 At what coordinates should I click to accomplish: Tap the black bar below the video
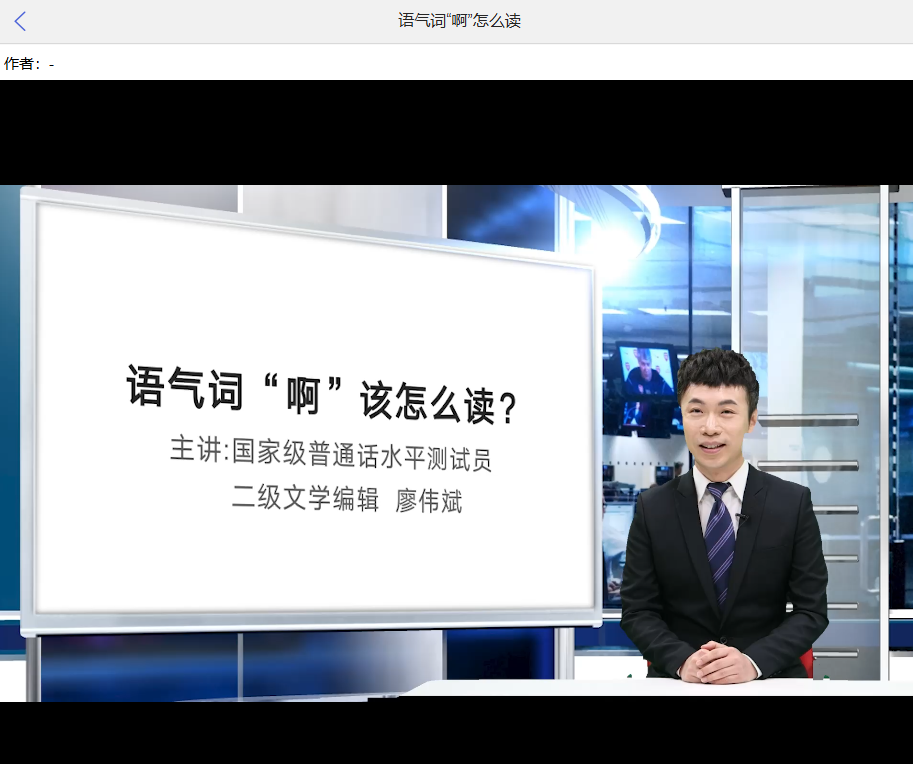click(456, 733)
